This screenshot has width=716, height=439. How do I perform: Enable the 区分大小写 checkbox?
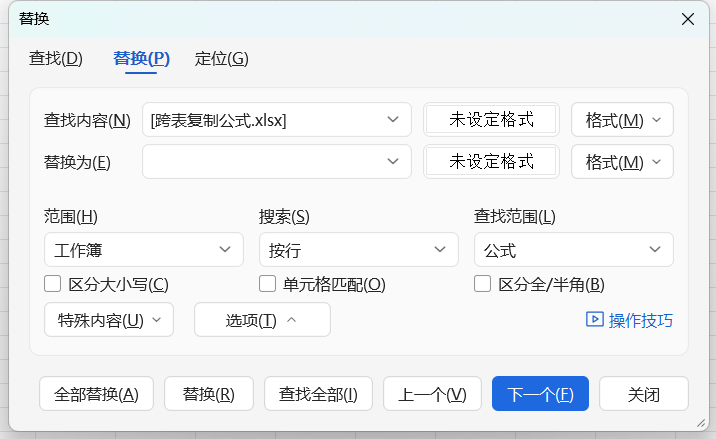point(53,284)
